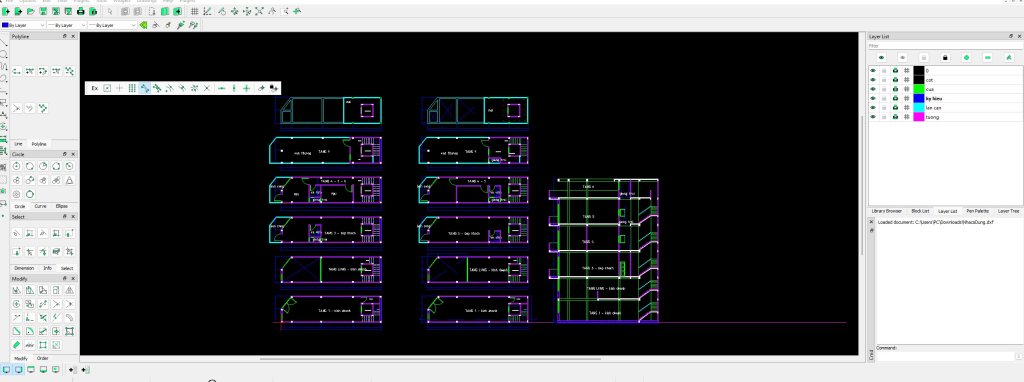Image resolution: width=1024 pixels, height=382 pixels.
Task: Click Remove layer minus icon
Action: 987,57
